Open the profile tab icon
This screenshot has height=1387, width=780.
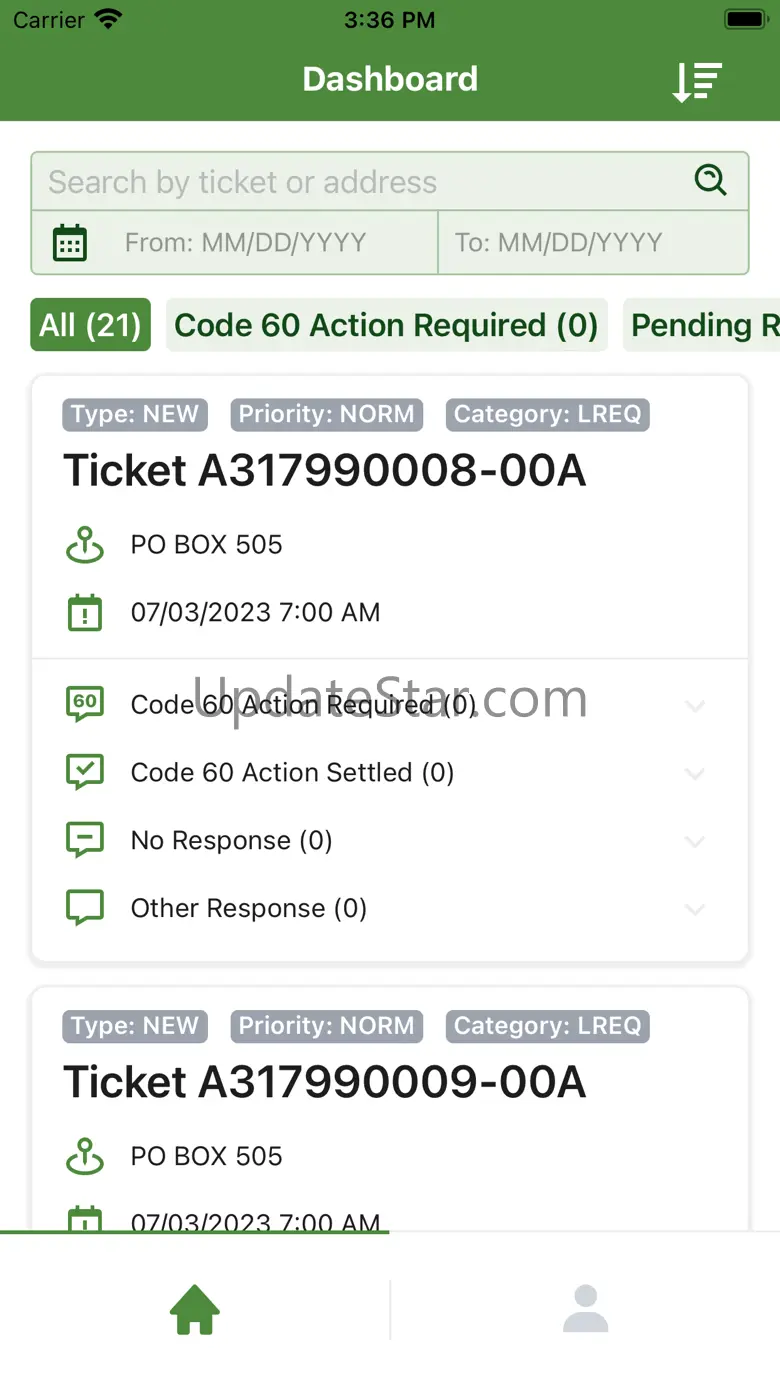[585, 1309]
